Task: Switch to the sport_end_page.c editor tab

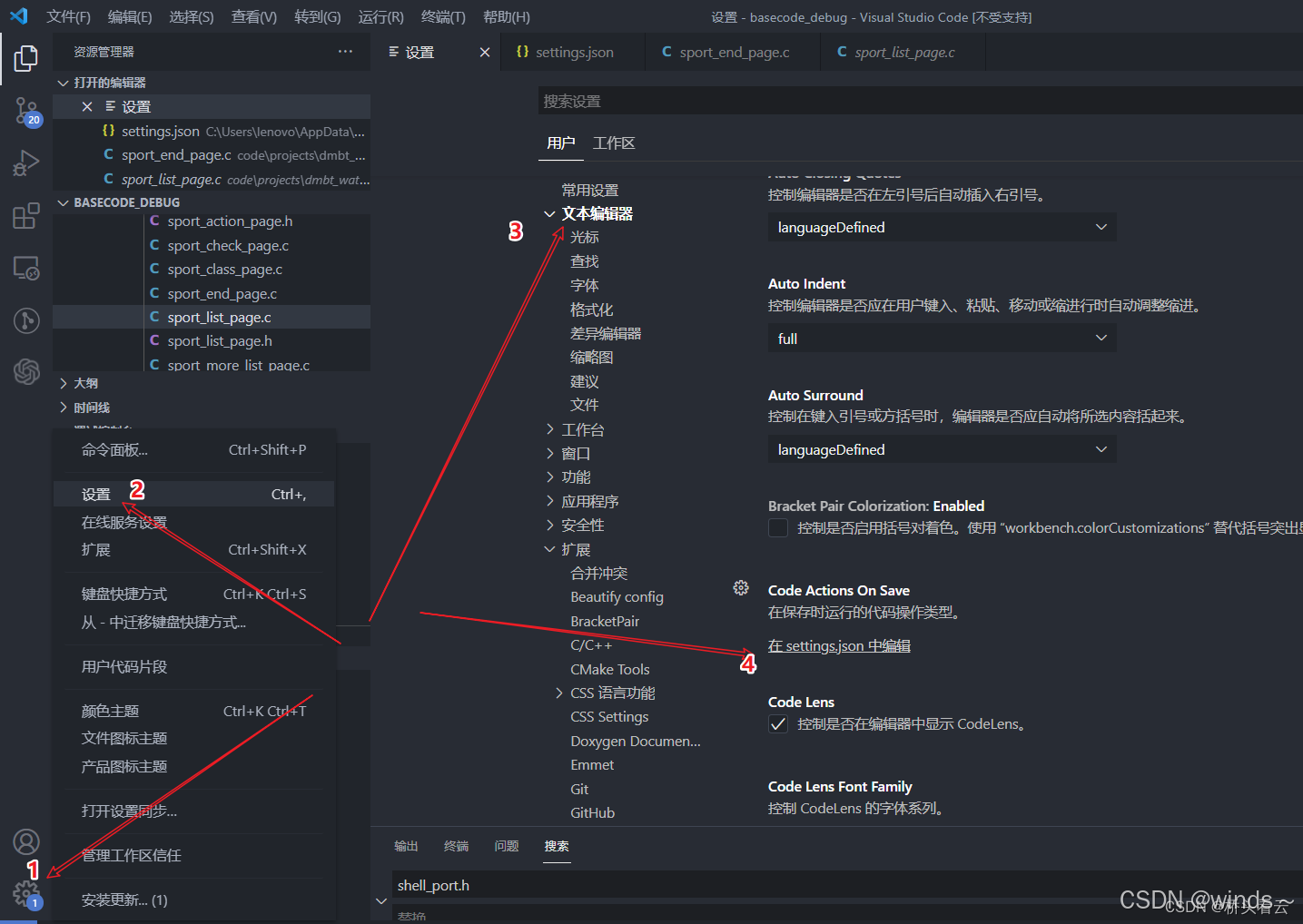Action: [732, 53]
